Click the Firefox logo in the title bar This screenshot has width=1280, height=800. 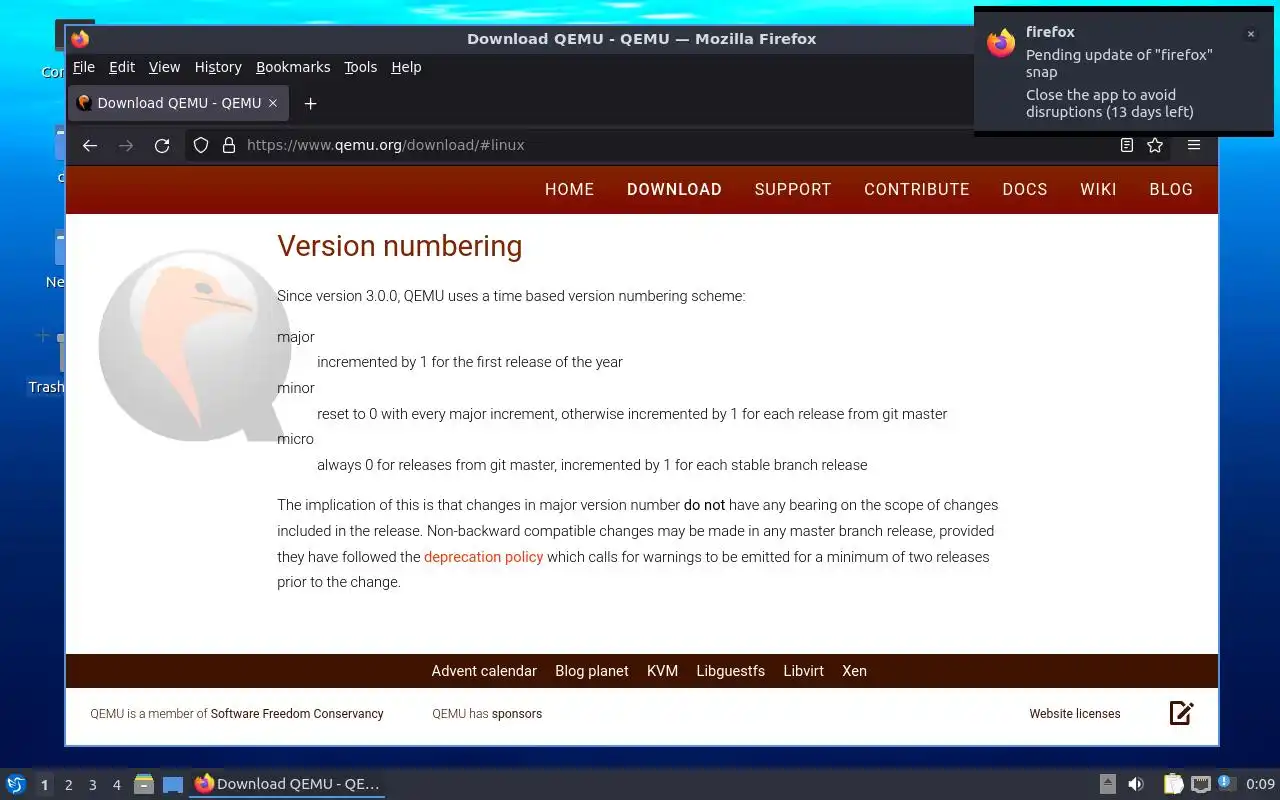[x=80, y=39]
